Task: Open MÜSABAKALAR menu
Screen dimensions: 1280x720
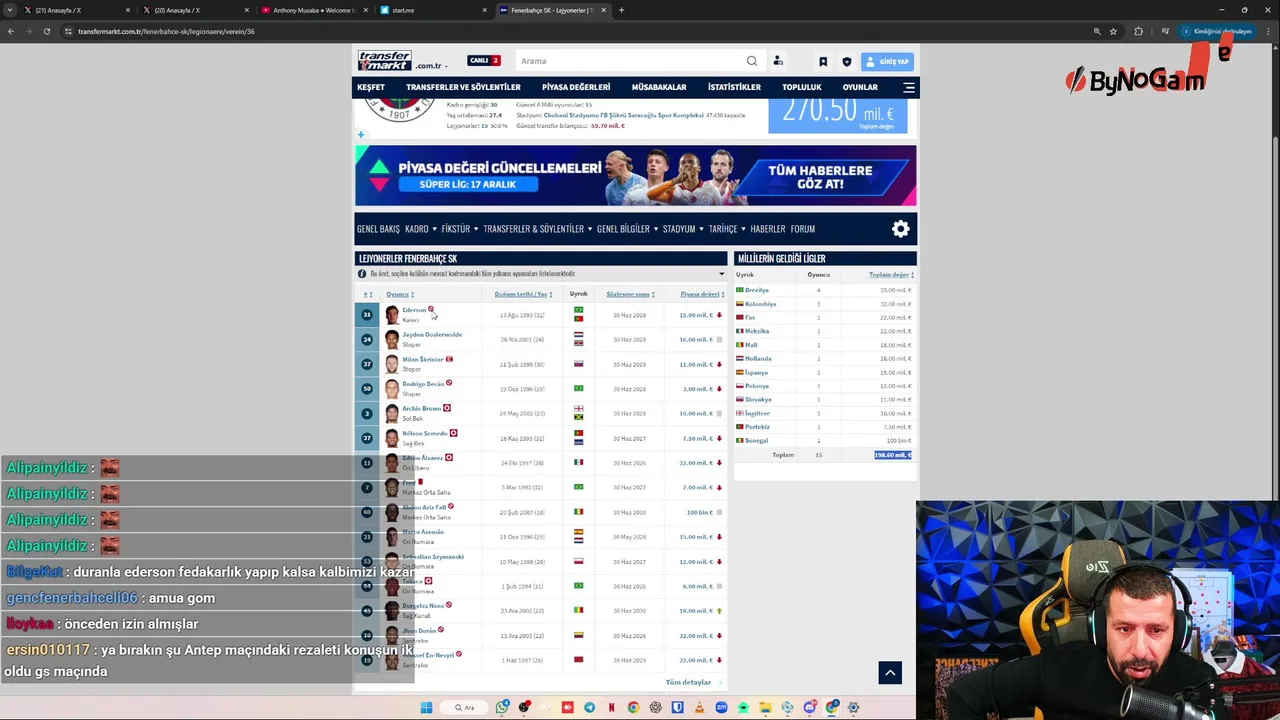Action: pyautogui.click(x=659, y=87)
